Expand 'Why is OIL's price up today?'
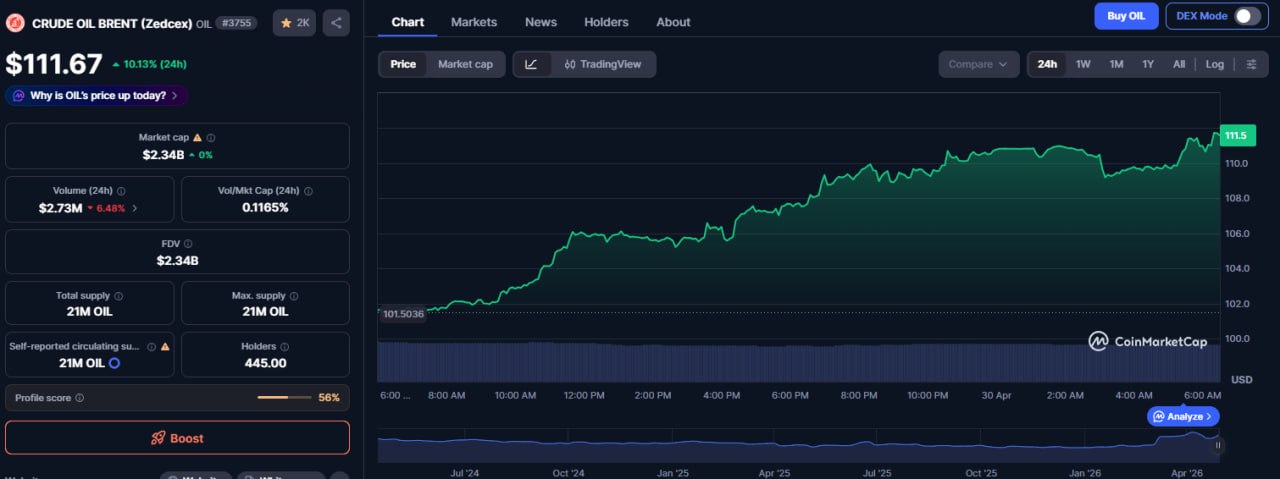The width and height of the screenshot is (1280, 479). tap(97, 96)
